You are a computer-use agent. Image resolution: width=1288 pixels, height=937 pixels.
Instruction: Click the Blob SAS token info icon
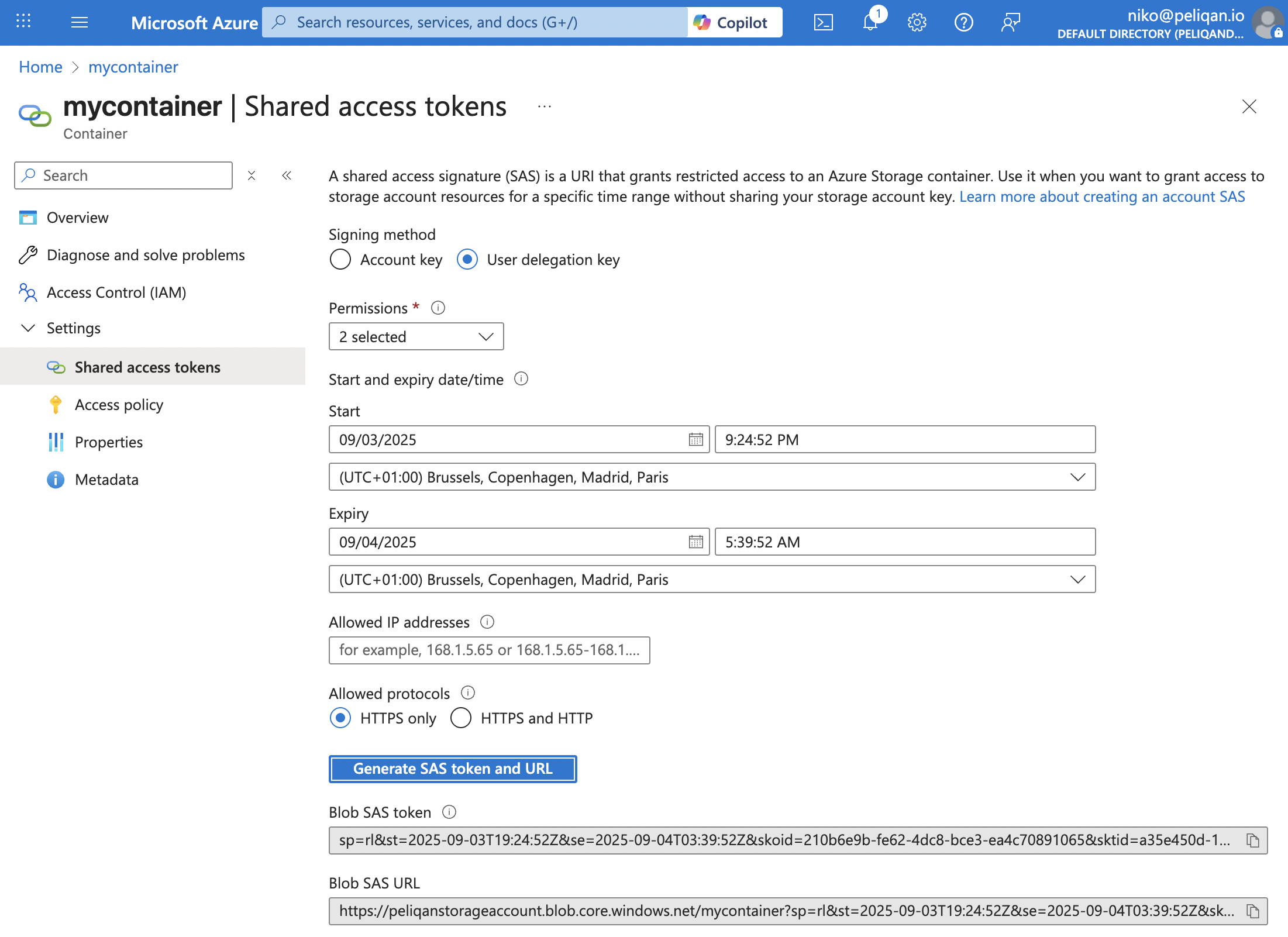click(x=449, y=812)
